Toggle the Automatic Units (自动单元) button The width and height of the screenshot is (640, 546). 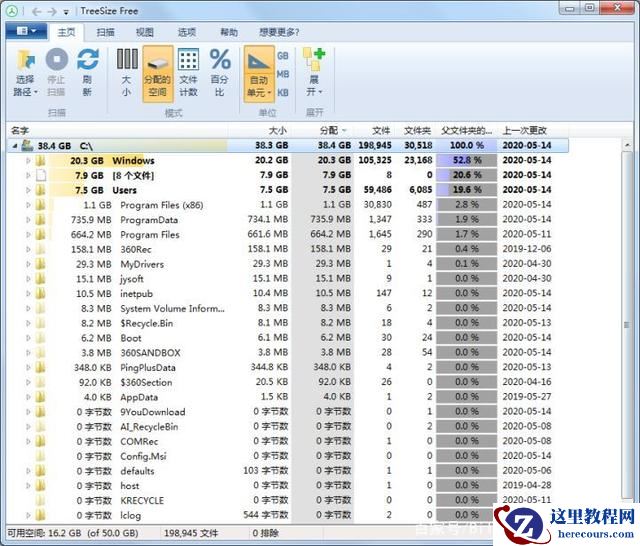pyautogui.click(x=259, y=74)
